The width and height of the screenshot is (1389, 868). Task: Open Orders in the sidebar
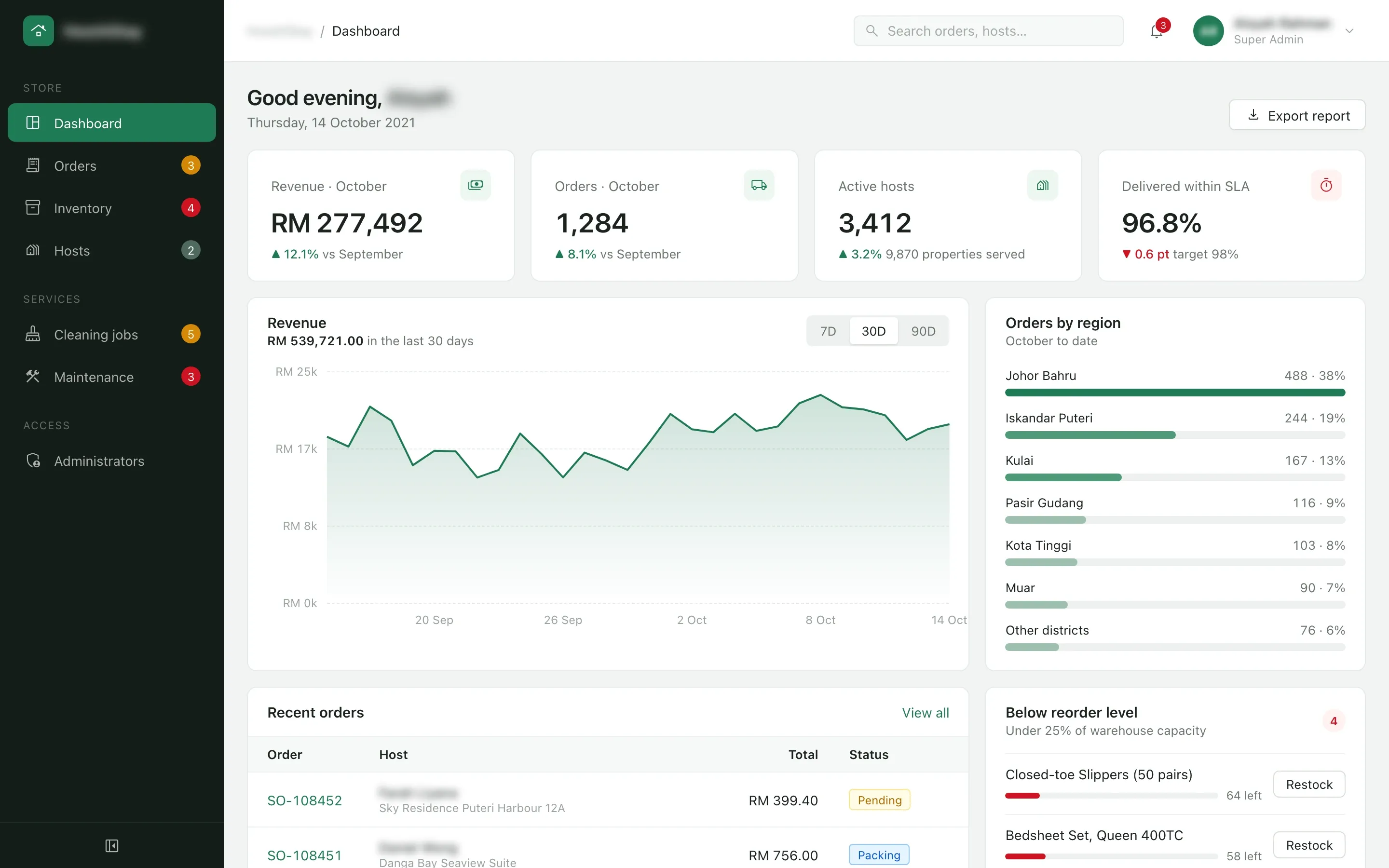coord(112,166)
